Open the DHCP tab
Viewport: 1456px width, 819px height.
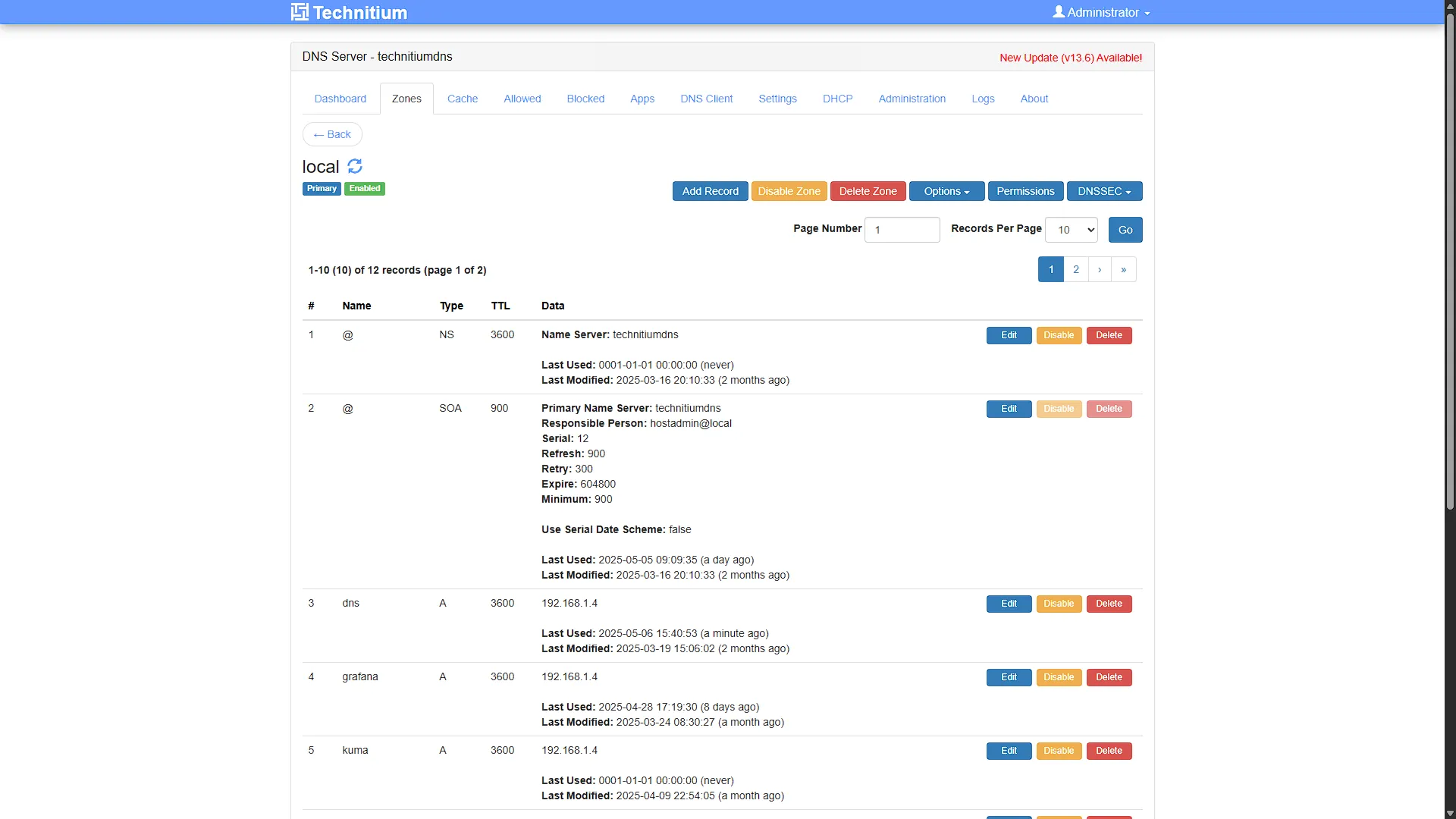pos(838,99)
